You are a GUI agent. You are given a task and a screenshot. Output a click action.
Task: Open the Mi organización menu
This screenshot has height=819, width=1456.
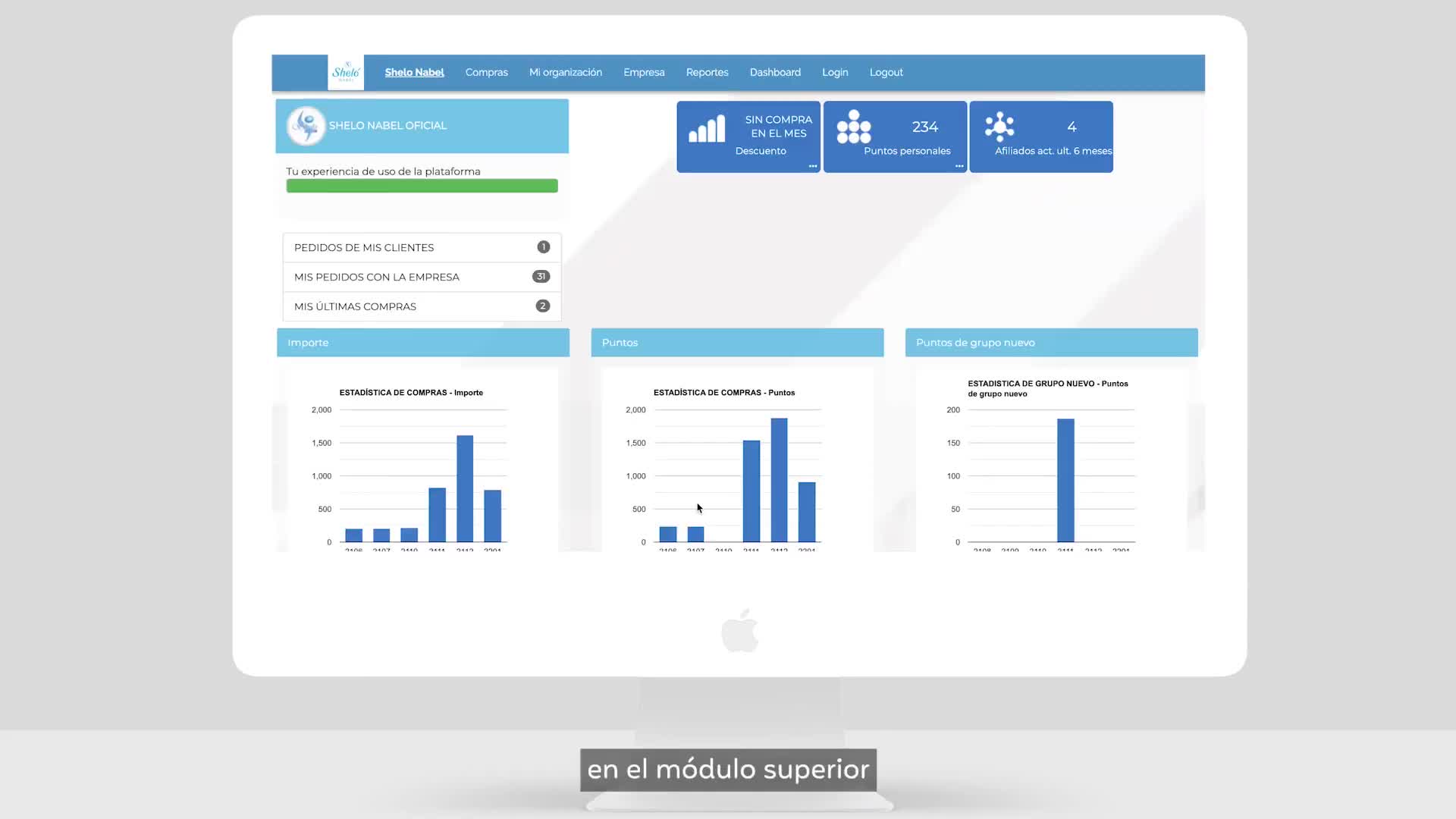coord(565,73)
